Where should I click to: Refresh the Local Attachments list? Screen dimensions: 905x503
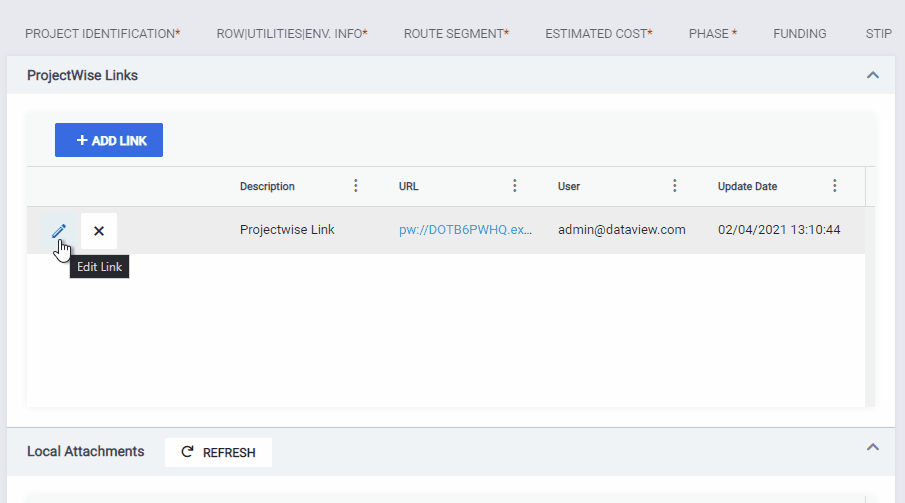click(x=218, y=452)
